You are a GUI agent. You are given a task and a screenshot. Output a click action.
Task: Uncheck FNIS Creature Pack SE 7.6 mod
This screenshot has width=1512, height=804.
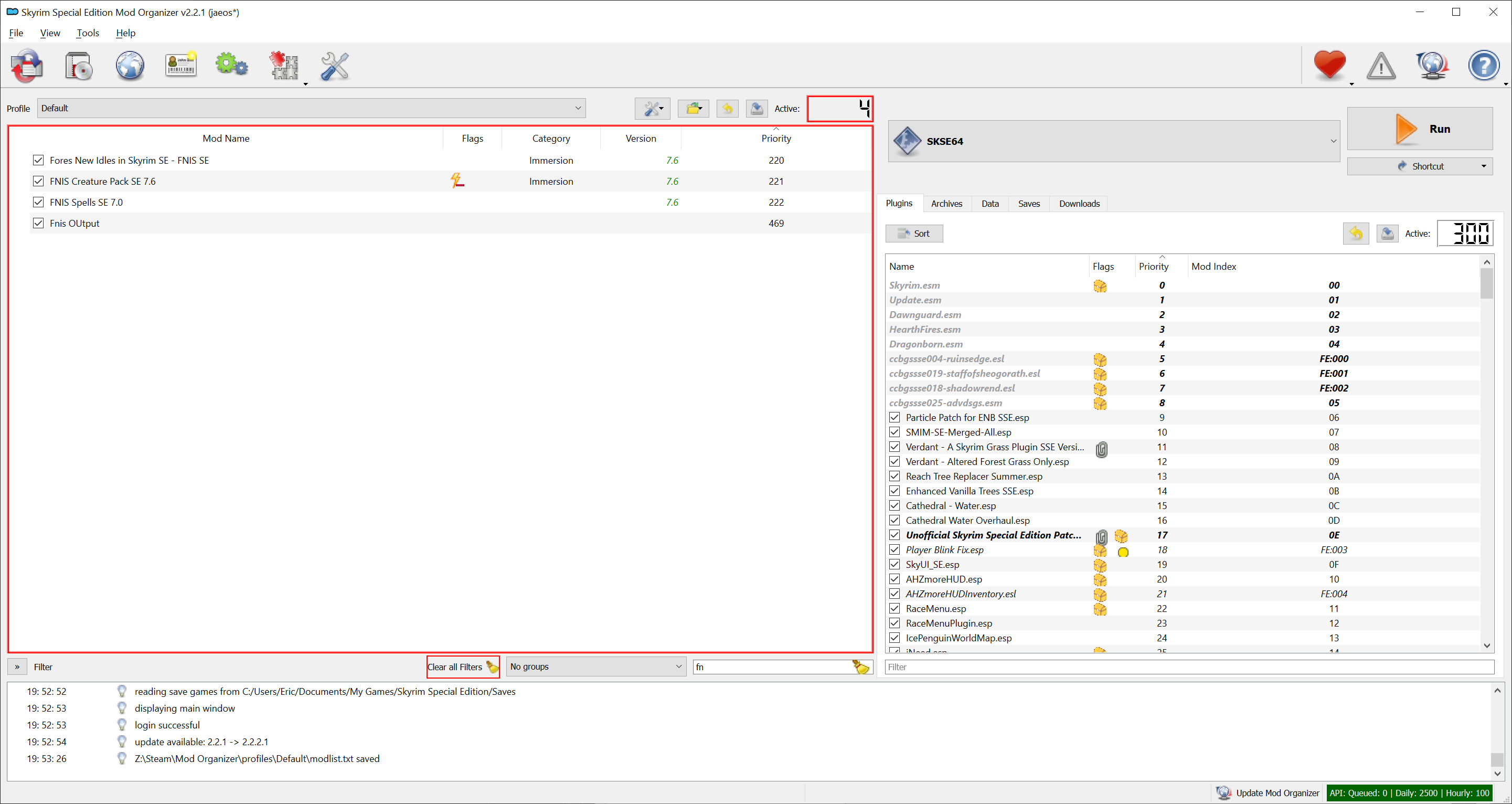[38, 181]
